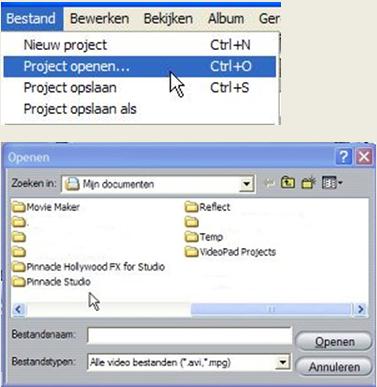Choose Project opslaan als menu entry

pyautogui.click(x=80, y=109)
